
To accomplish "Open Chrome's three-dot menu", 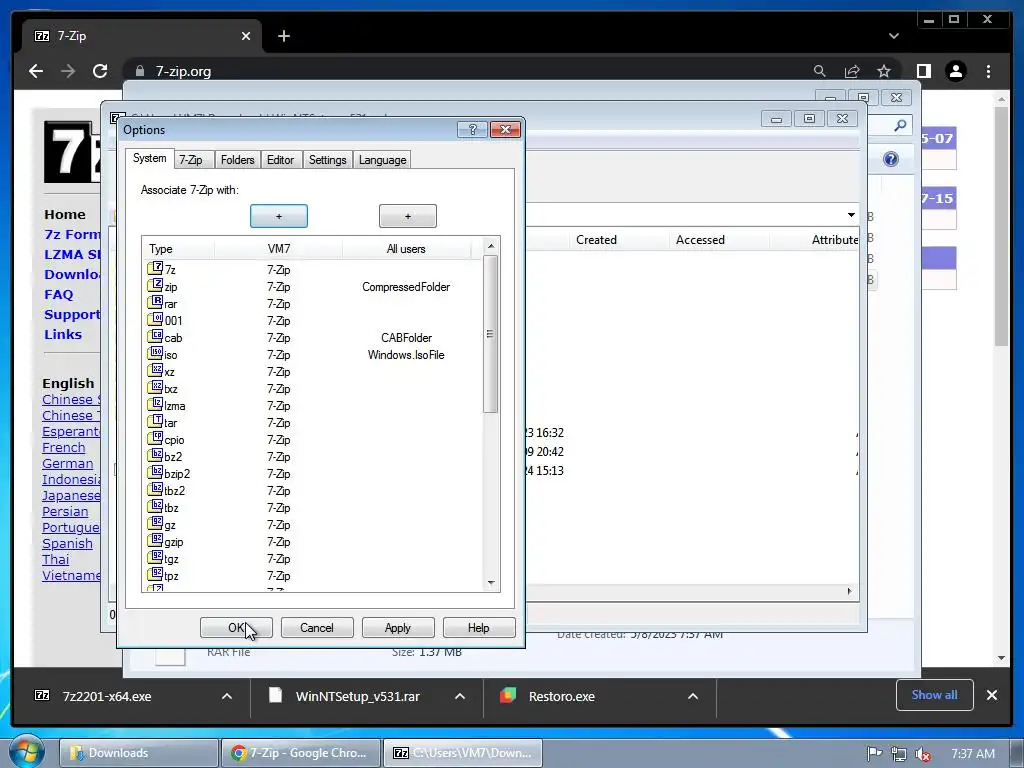I will tap(989, 71).
